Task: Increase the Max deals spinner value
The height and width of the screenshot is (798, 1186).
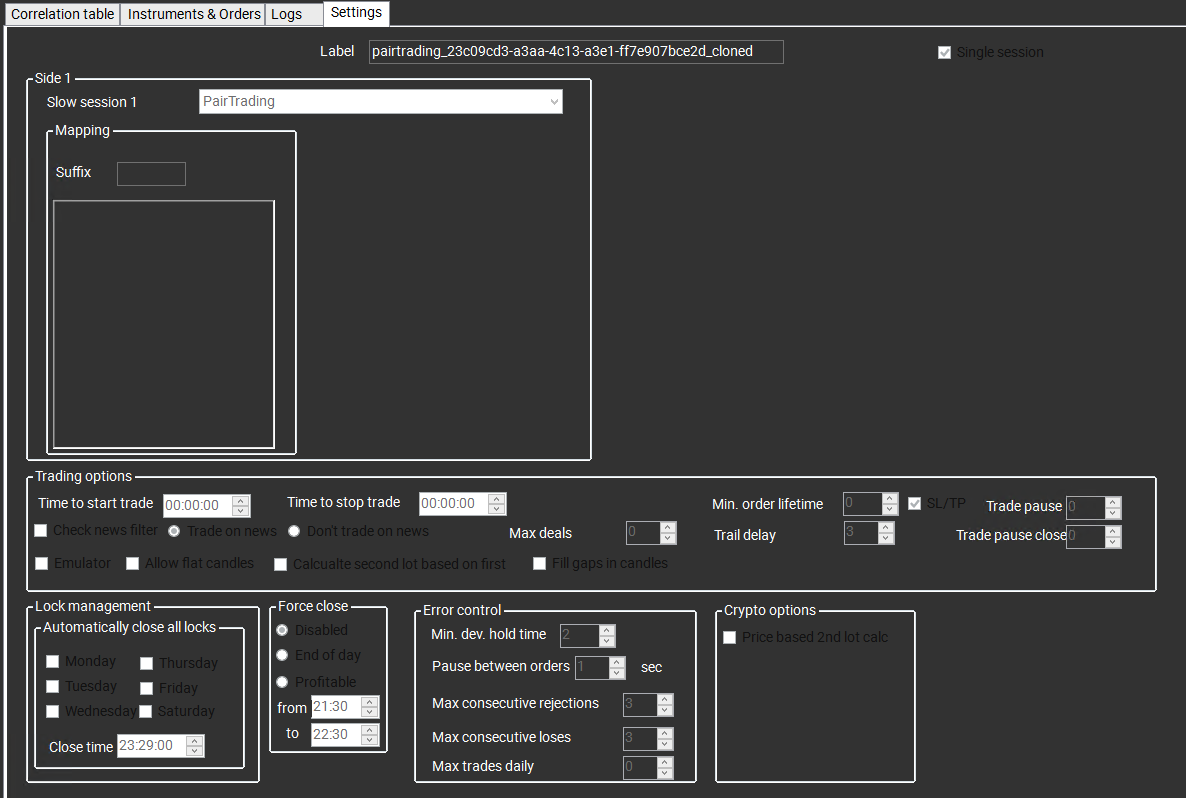Action: coord(668,528)
